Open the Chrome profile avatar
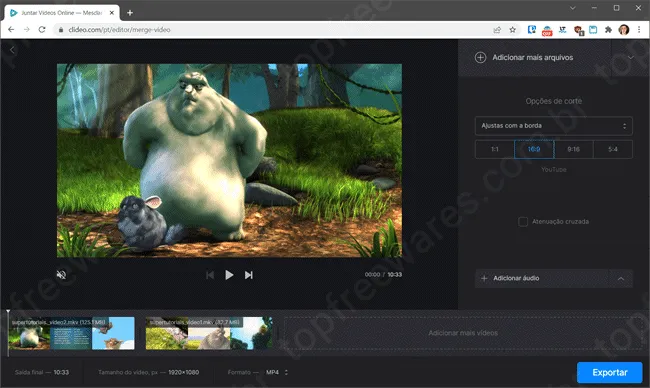 (623, 30)
